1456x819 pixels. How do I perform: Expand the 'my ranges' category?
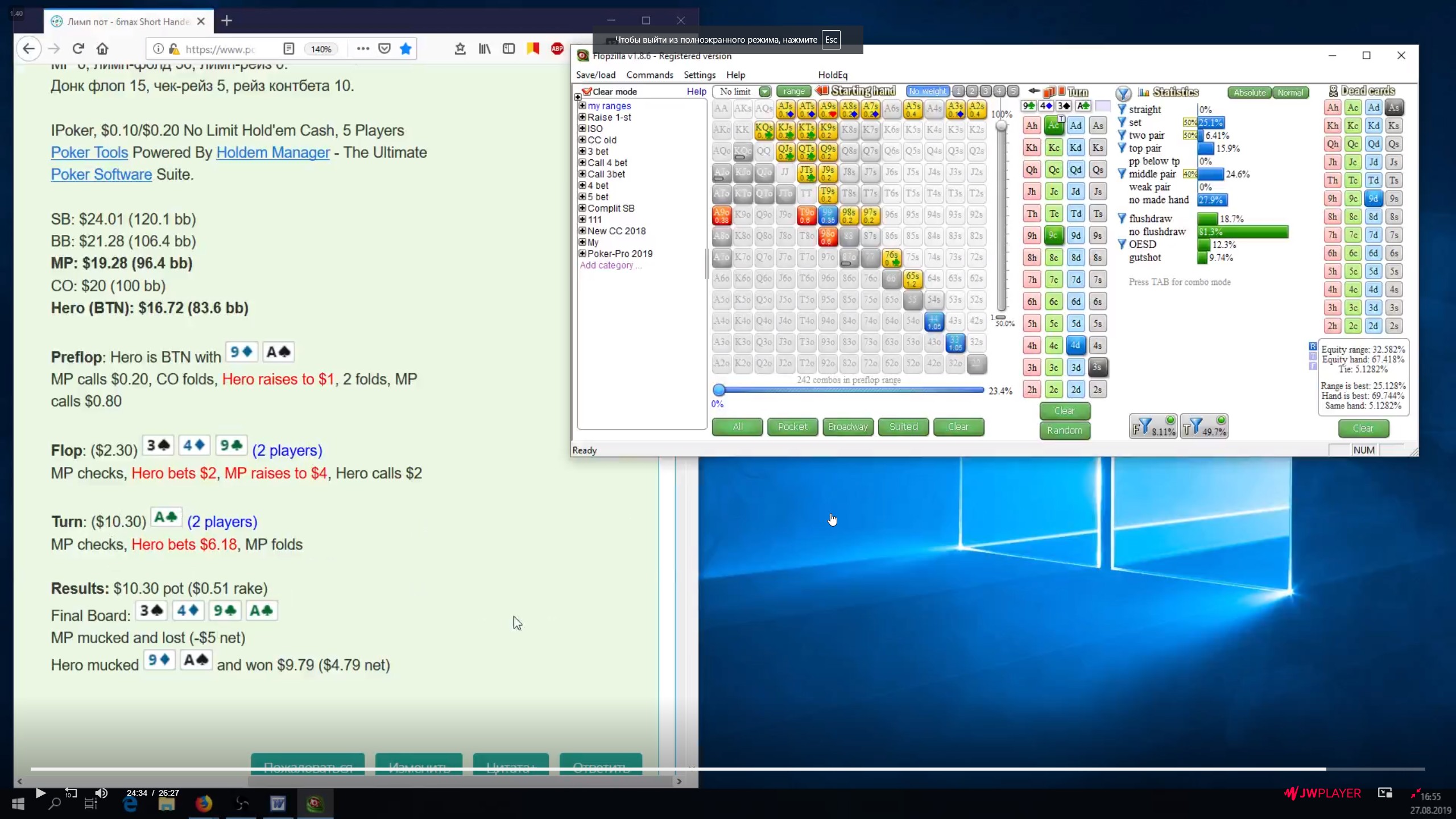582,106
